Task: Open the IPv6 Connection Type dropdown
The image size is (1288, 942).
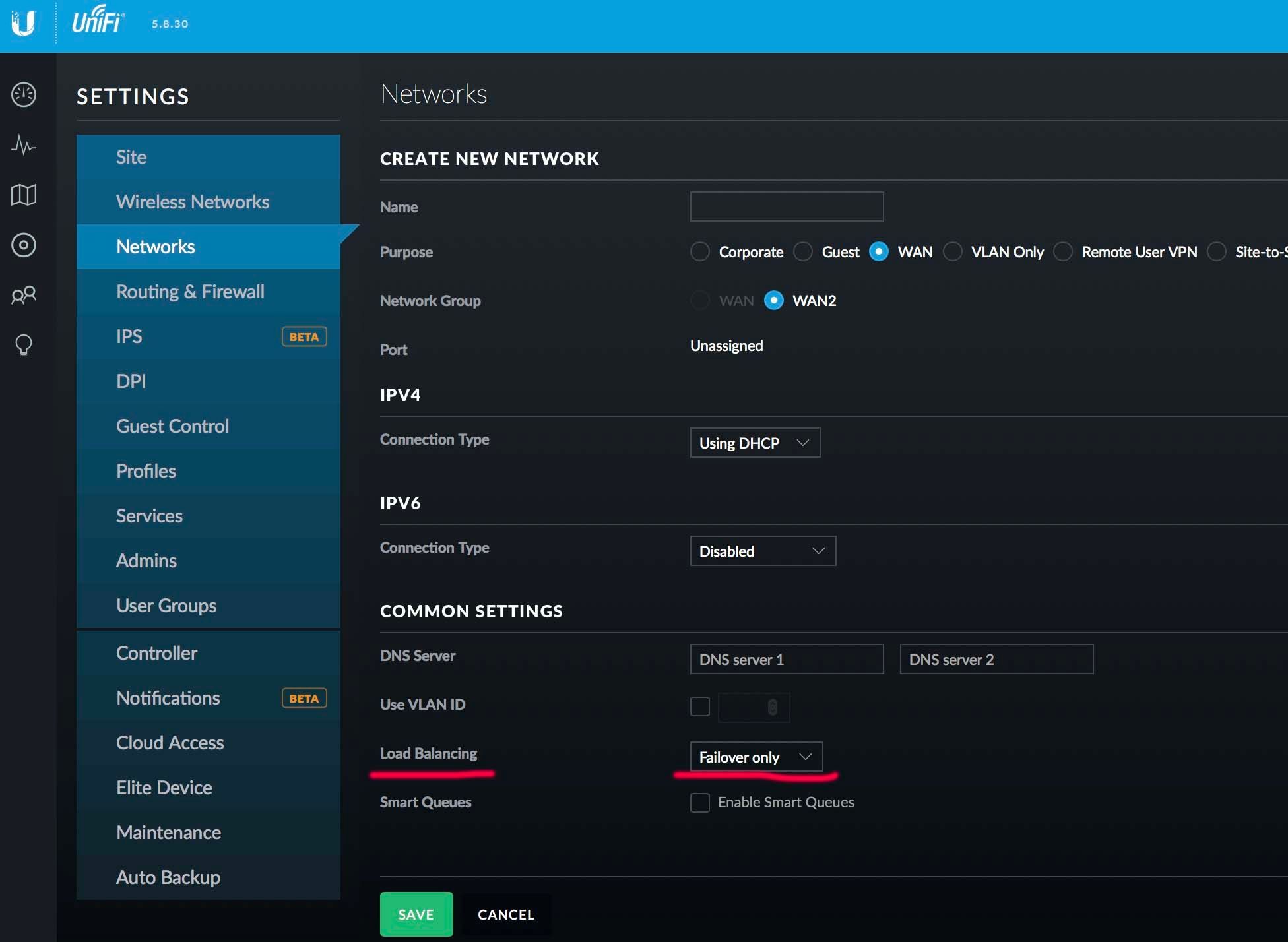Action: point(762,551)
